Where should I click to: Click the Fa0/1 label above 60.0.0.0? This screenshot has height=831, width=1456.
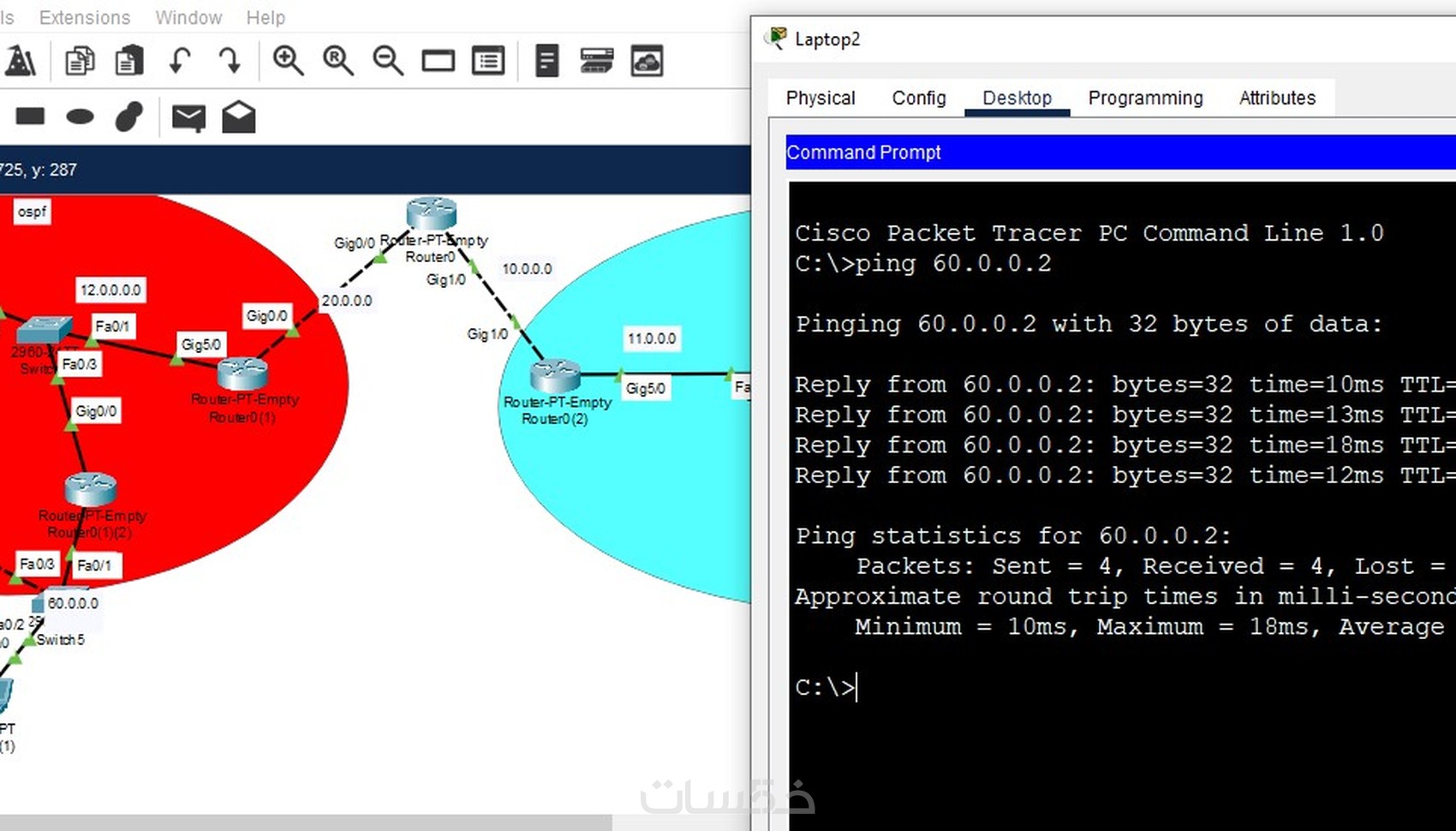94,565
